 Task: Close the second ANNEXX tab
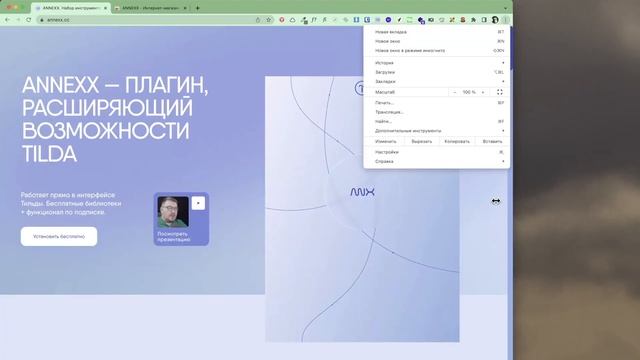(185, 8)
